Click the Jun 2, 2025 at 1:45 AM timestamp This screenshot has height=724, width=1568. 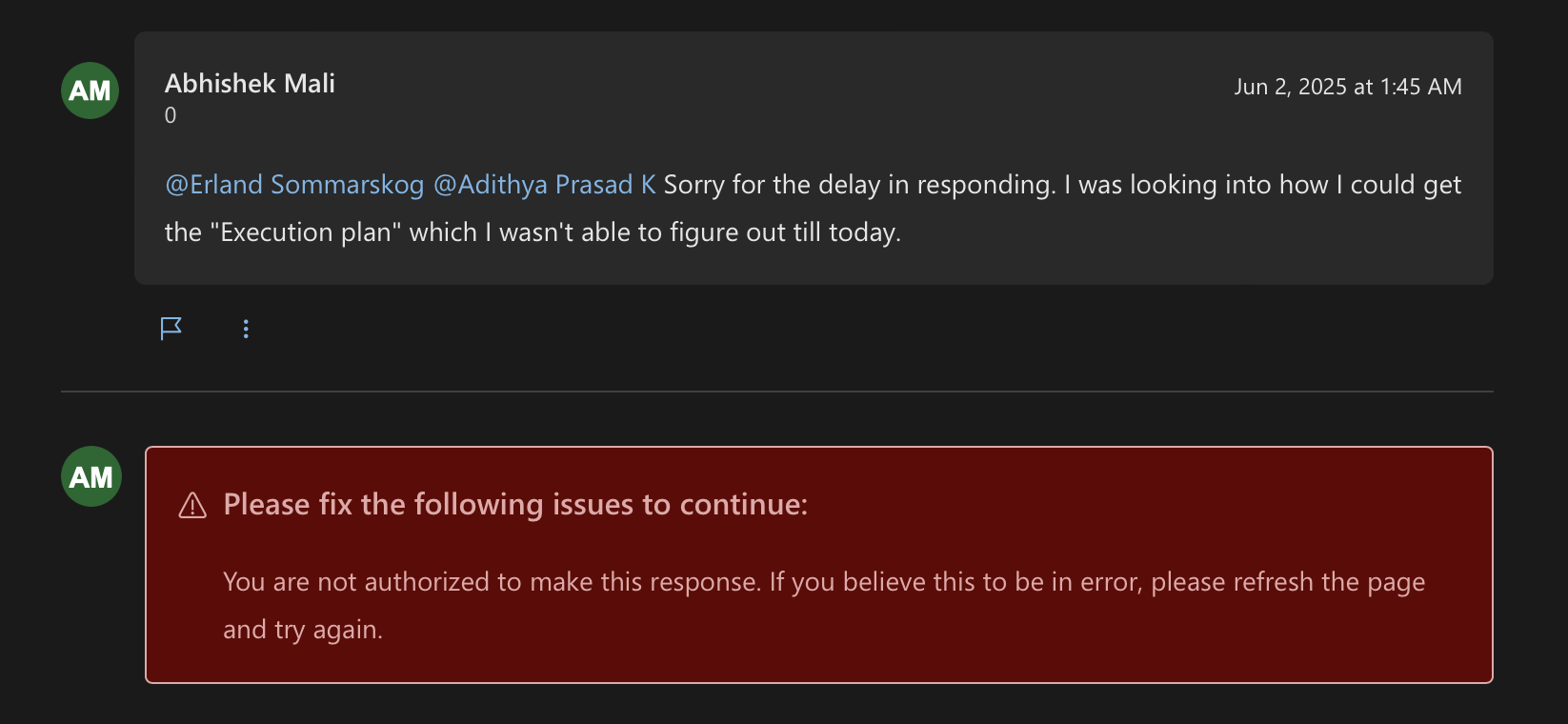pos(1348,87)
